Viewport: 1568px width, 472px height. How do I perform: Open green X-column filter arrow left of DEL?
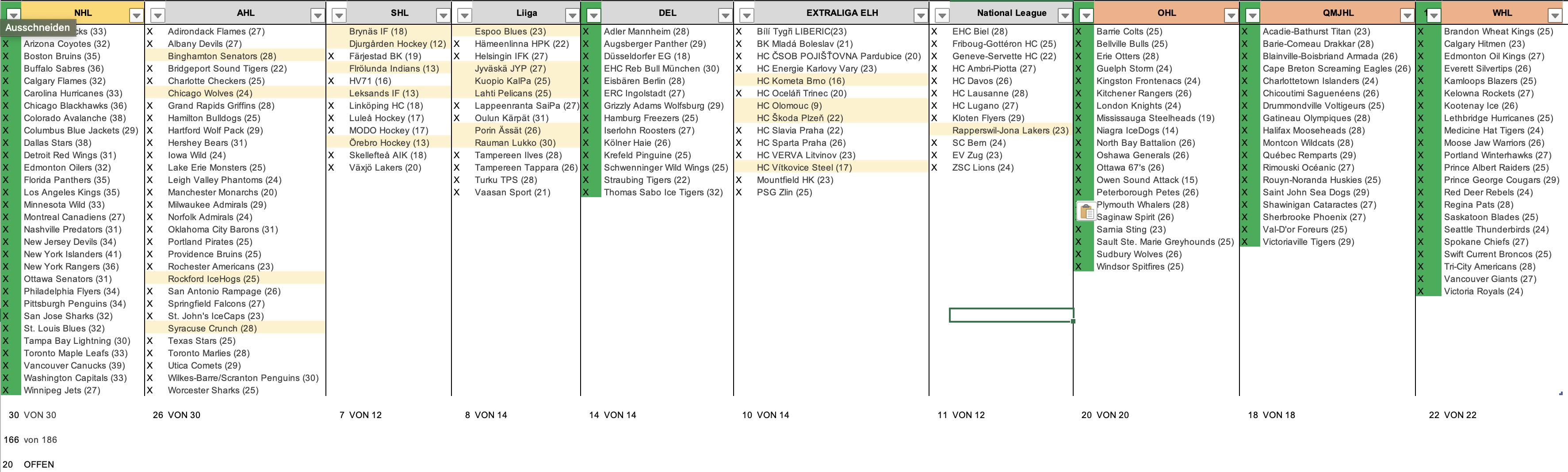(x=593, y=15)
